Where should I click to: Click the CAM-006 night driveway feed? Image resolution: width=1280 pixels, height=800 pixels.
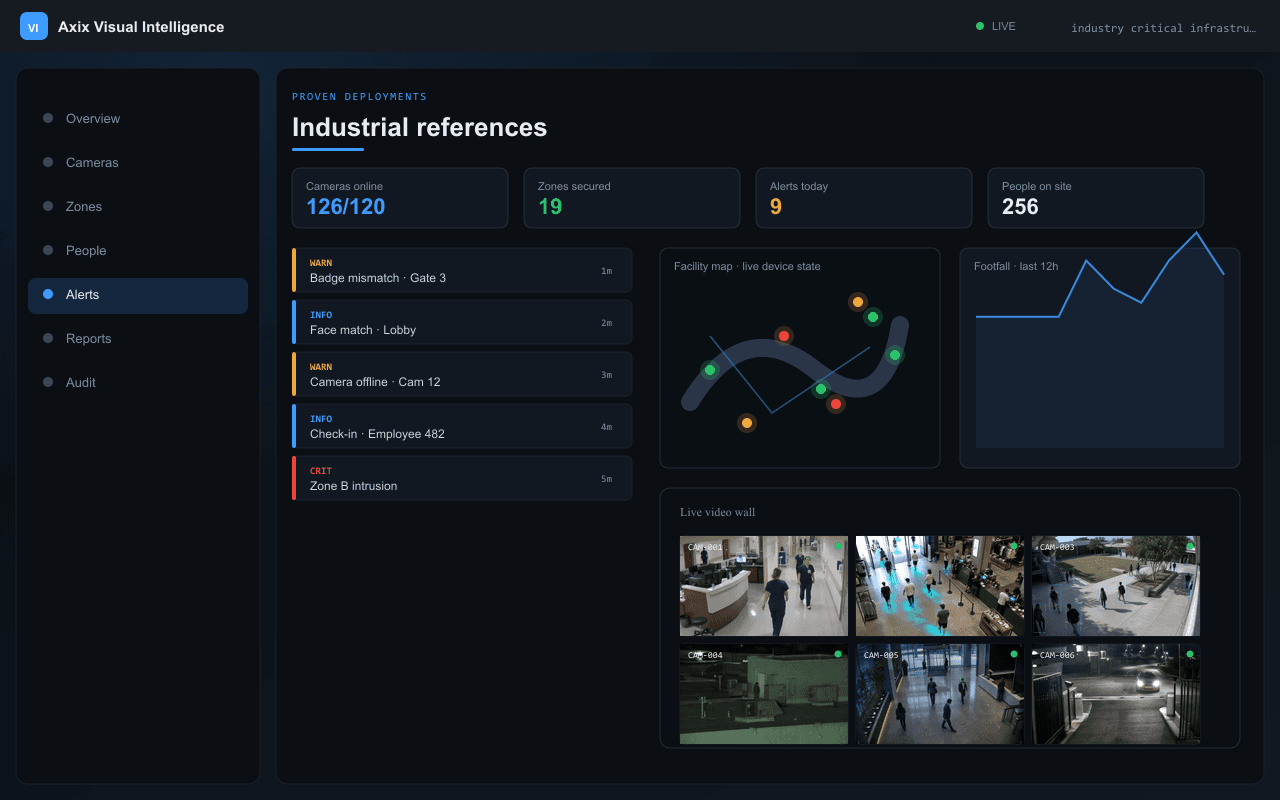1116,694
